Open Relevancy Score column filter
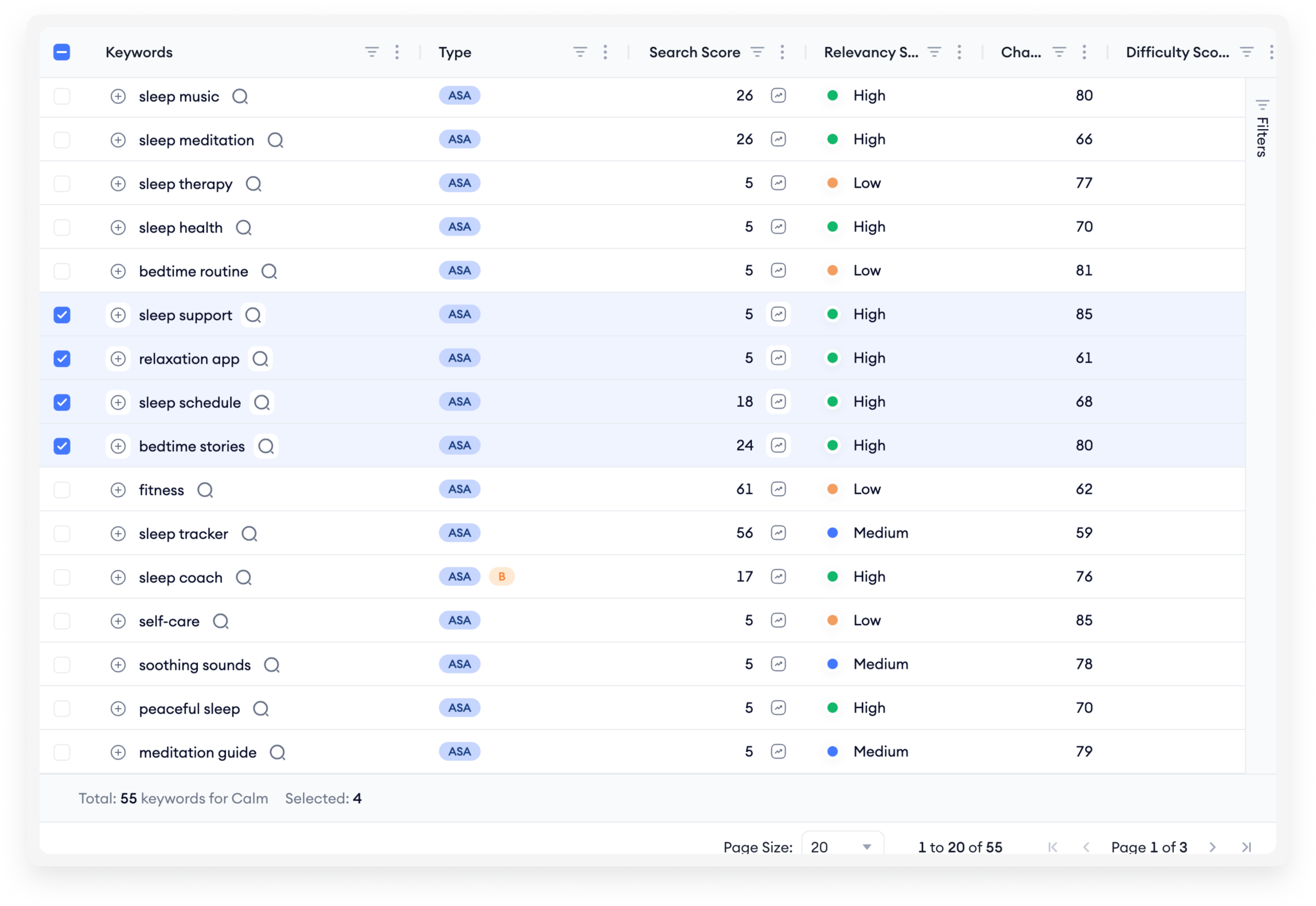1316x906 pixels. coord(934,52)
